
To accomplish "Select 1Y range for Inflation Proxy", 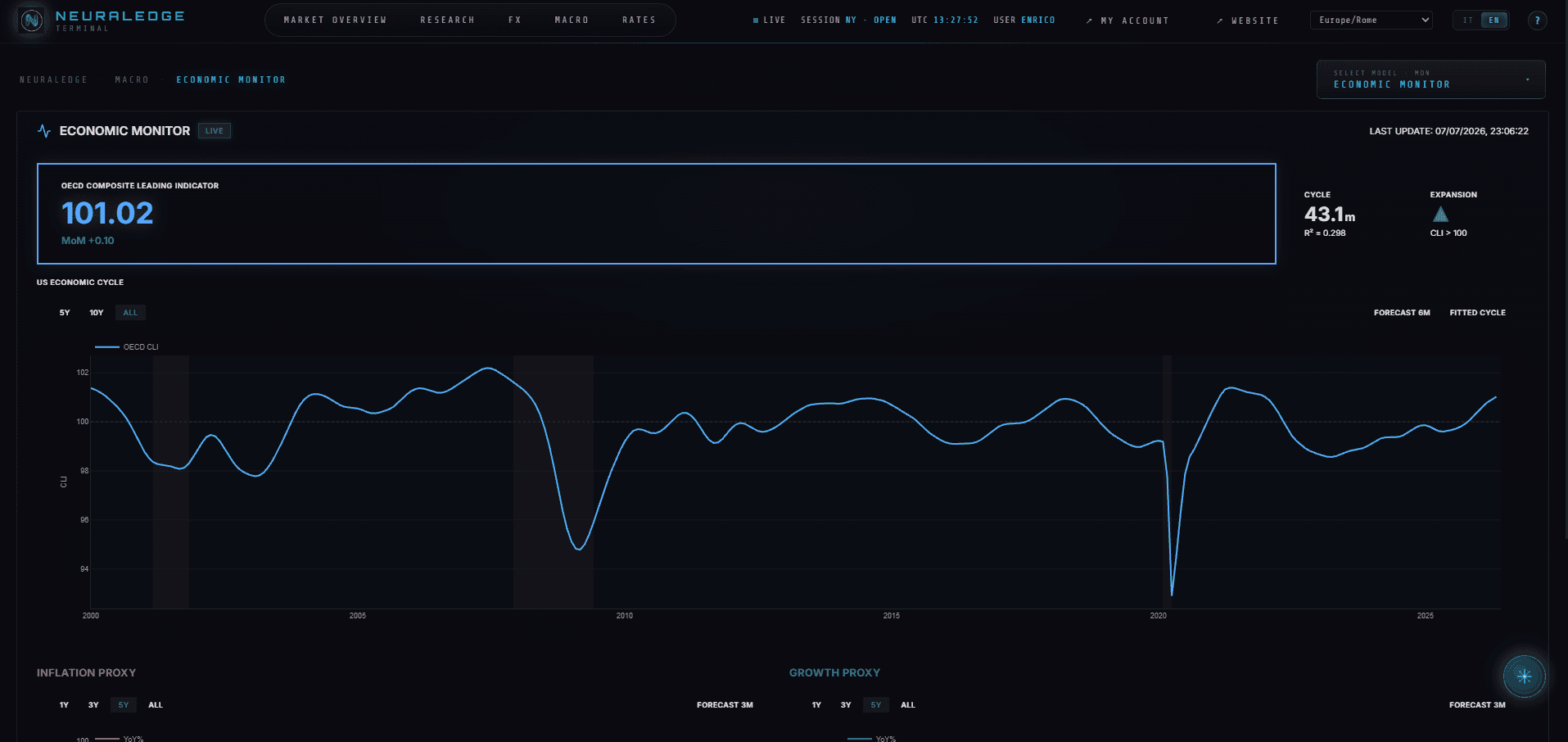I will (64, 705).
